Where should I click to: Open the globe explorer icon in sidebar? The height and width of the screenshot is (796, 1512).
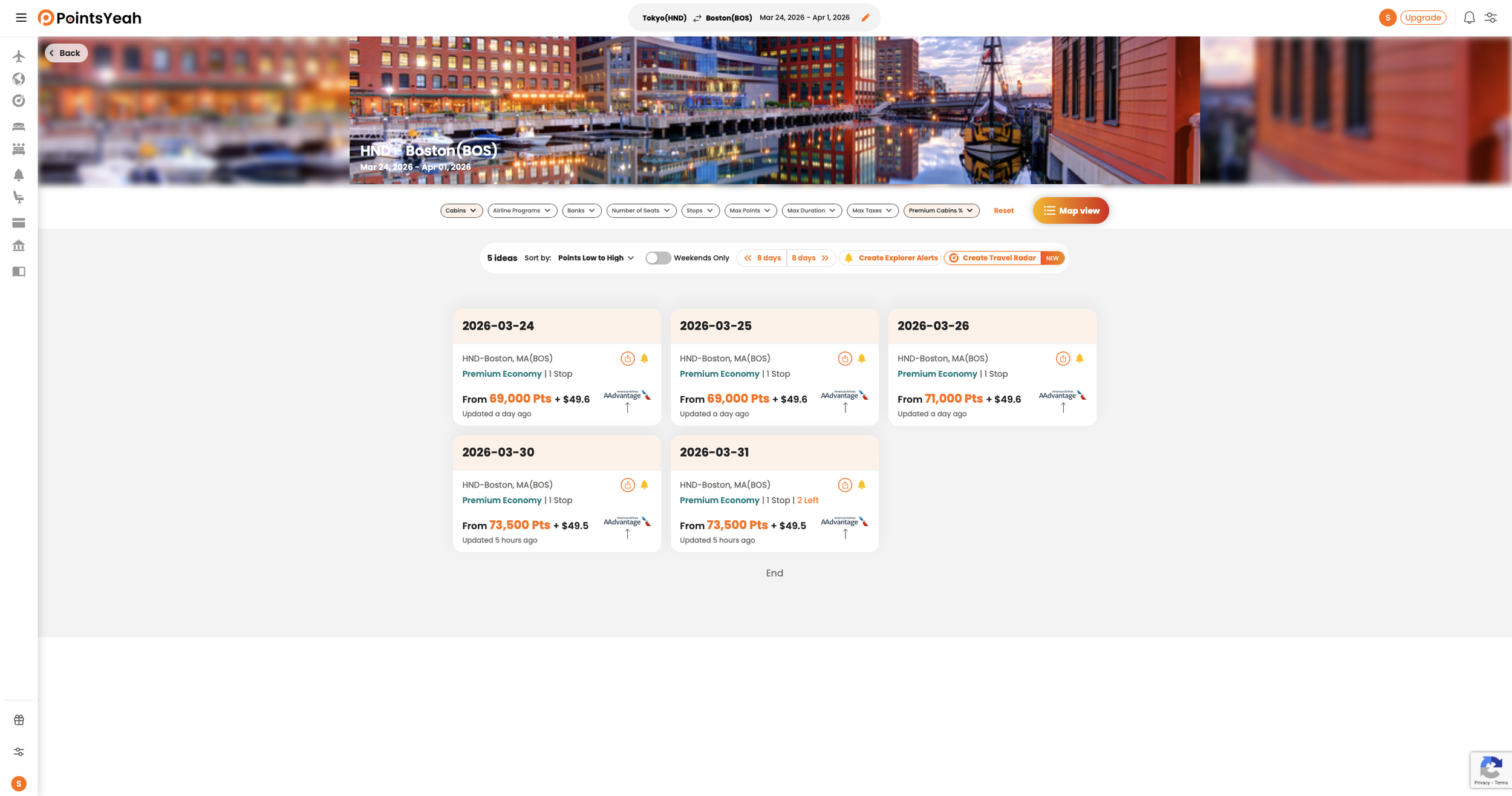(x=19, y=79)
